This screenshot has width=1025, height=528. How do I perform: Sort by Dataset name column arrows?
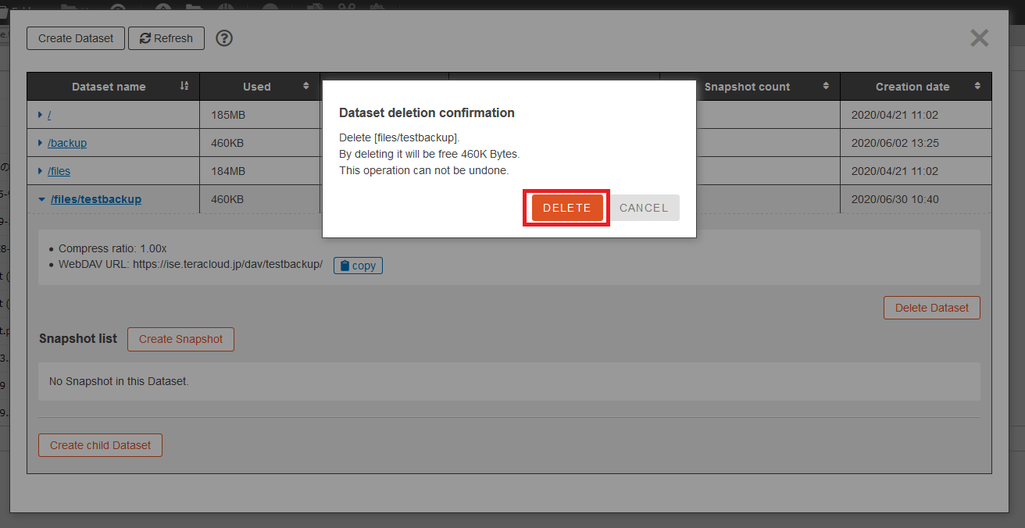coord(184,87)
